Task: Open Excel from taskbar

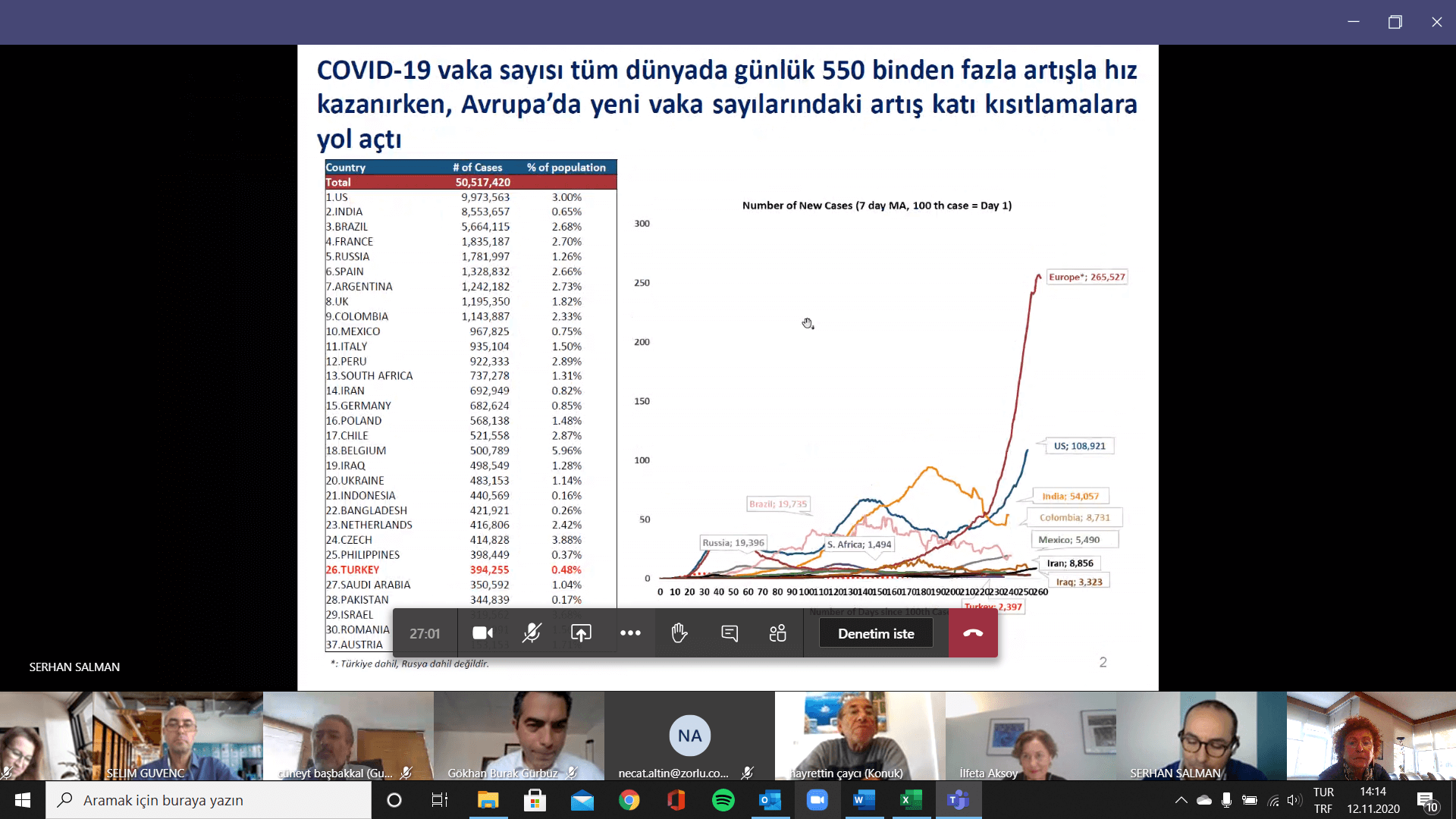Action: pyautogui.click(x=912, y=800)
